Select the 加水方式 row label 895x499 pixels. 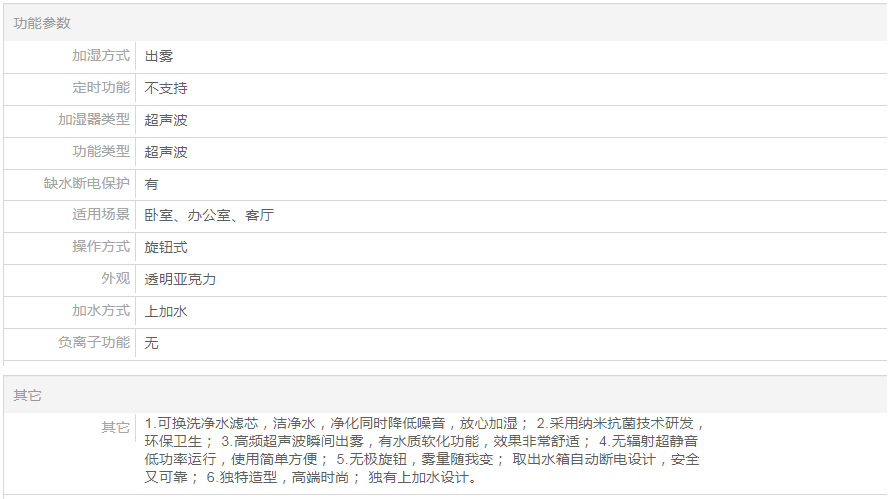coord(100,311)
